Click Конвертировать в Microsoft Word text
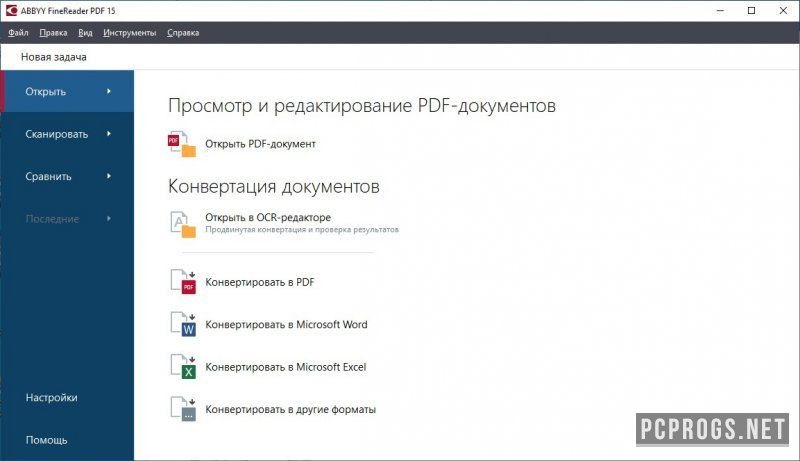 [x=286, y=325]
